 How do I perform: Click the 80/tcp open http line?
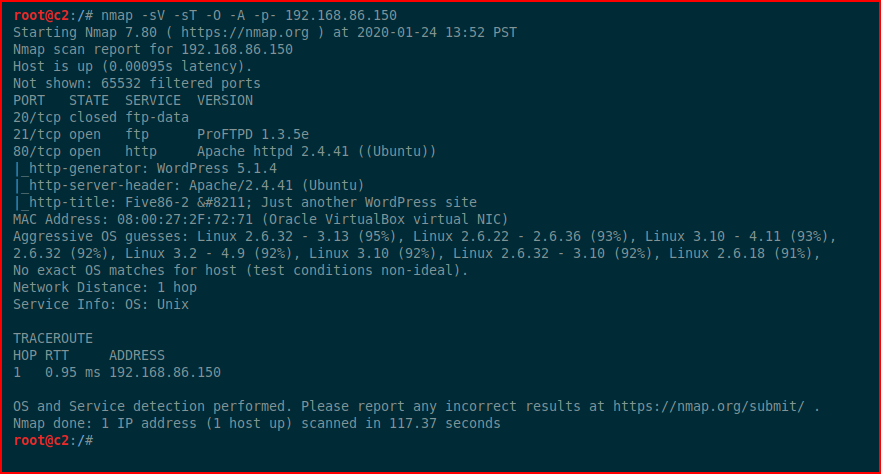[x=225, y=152]
